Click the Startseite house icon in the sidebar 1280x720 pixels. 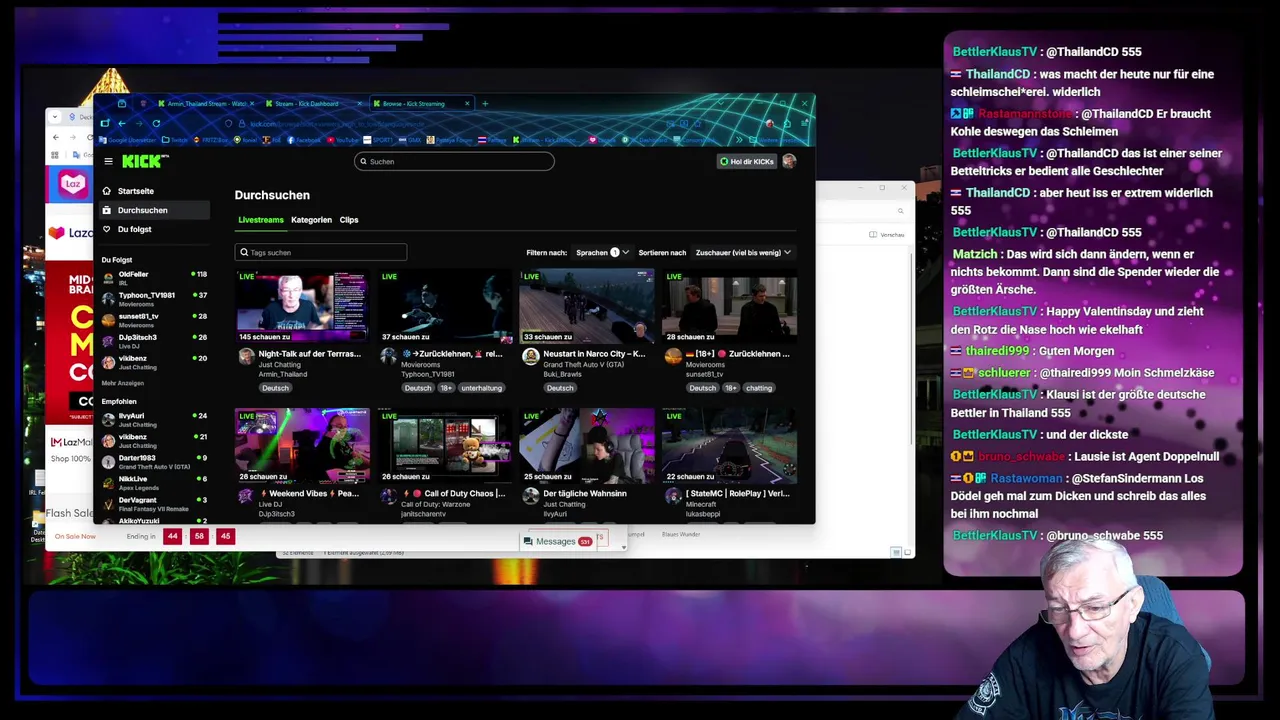(x=107, y=191)
